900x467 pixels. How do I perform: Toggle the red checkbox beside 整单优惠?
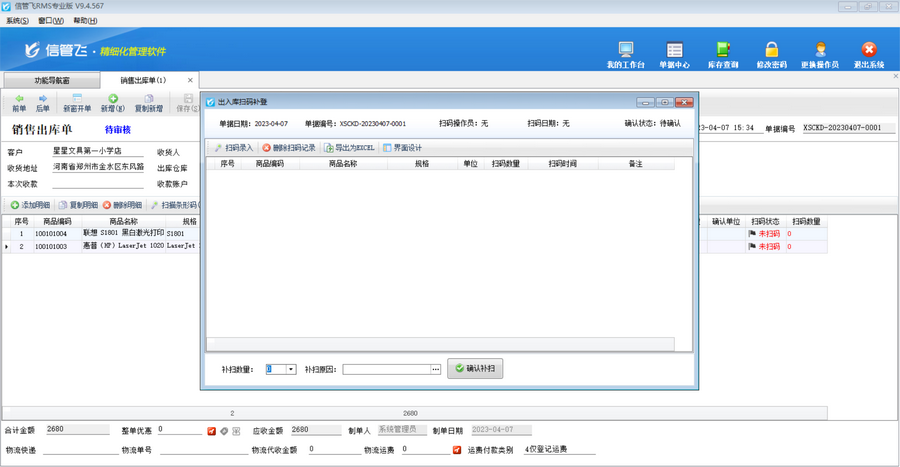click(212, 431)
